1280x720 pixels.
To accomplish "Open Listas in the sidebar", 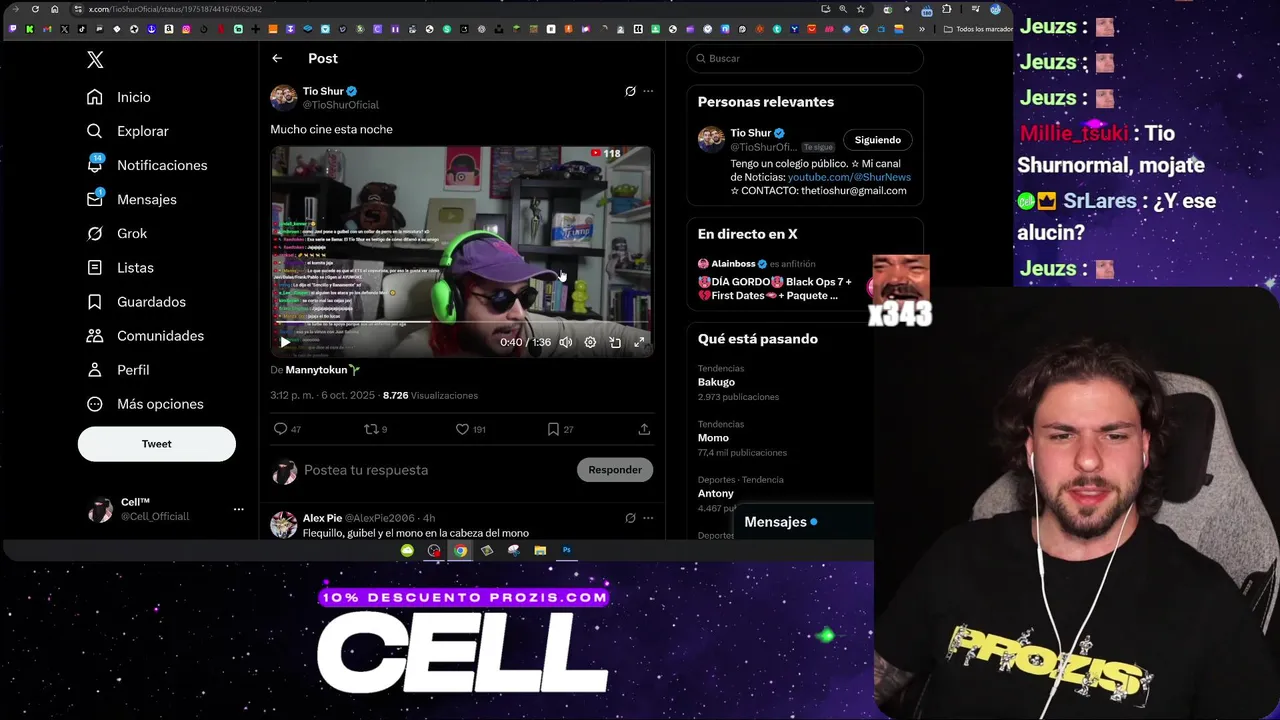I will [120, 267].
